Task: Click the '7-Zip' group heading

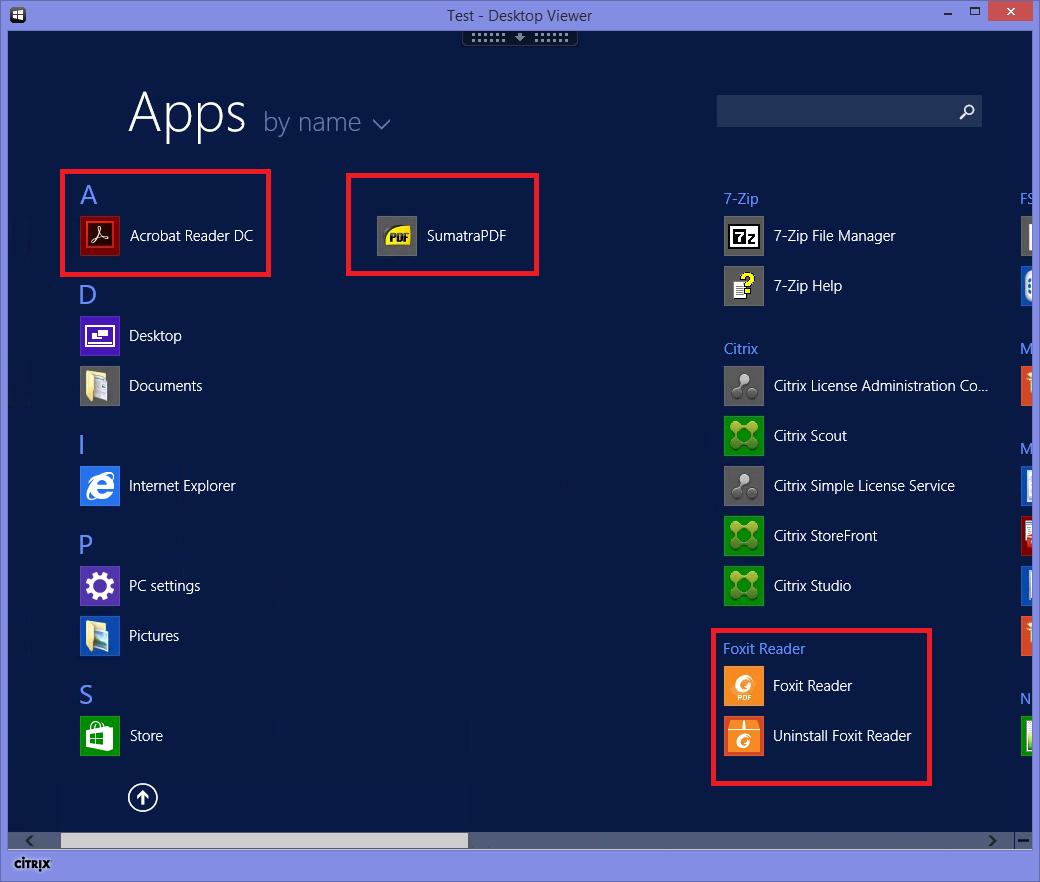Action: [x=741, y=199]
